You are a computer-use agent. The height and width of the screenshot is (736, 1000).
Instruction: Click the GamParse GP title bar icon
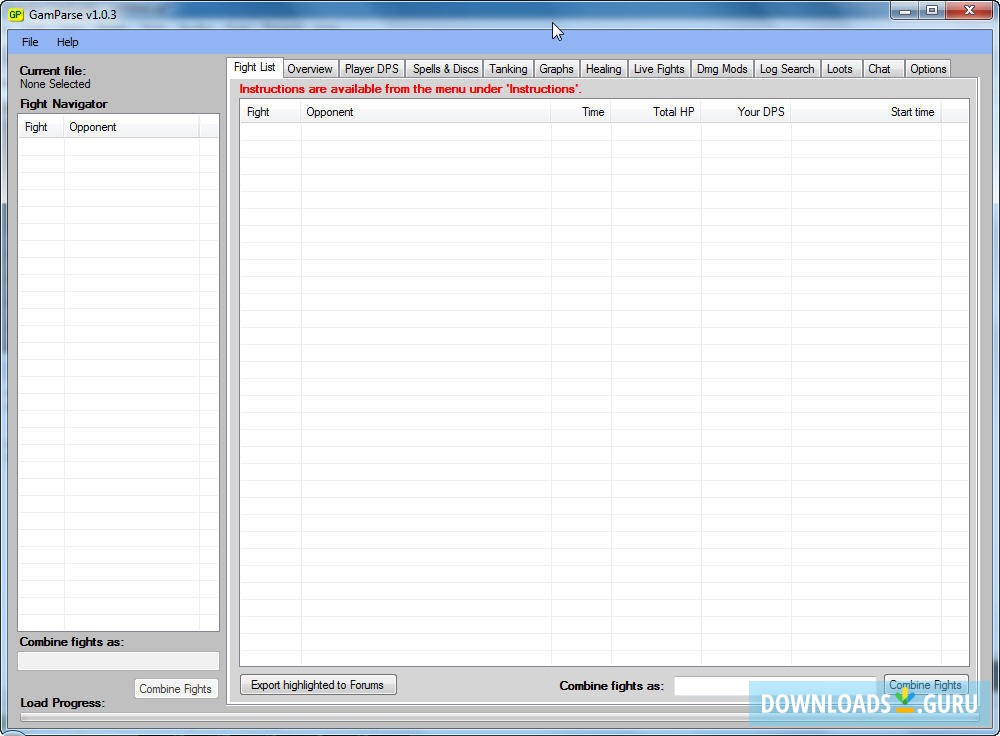pyautogui.click(x=15, y=15)
